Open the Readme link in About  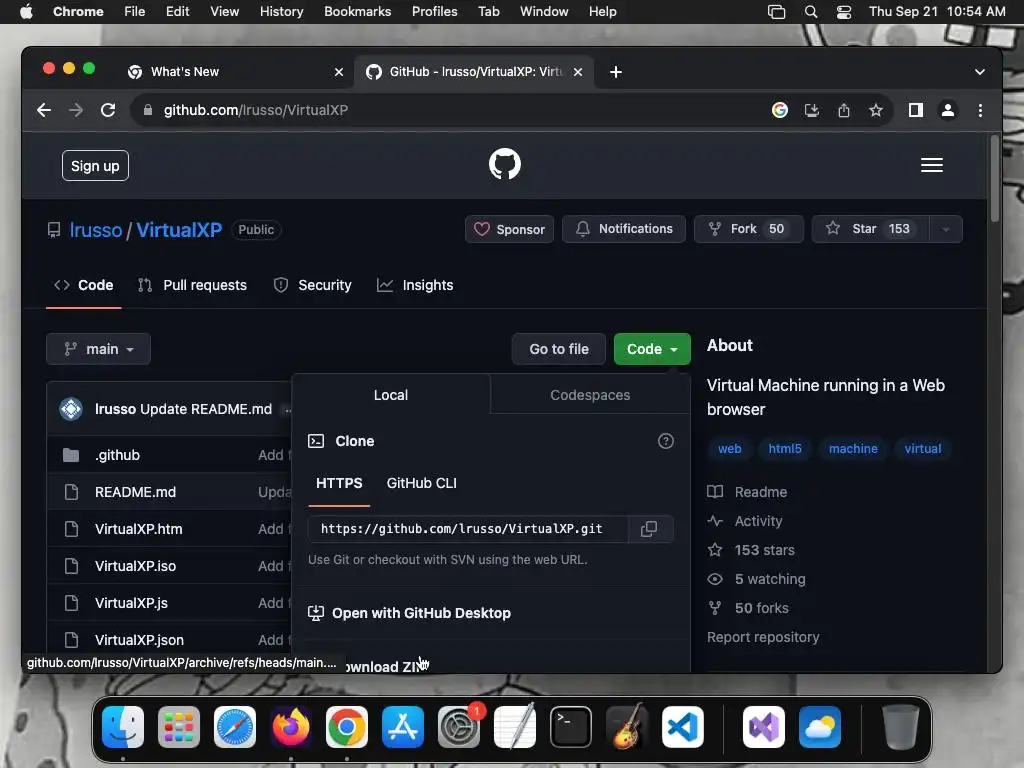tap(748, 492)
